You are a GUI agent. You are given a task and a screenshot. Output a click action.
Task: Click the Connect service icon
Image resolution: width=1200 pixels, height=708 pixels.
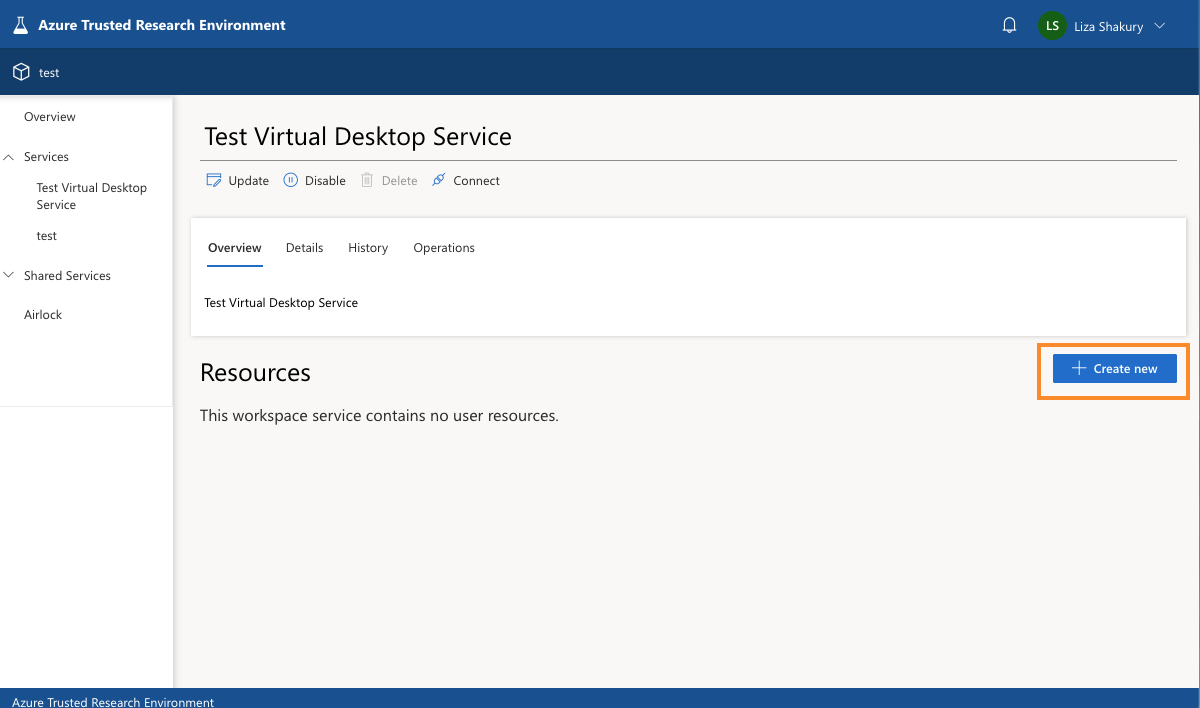tap(465, 180)
